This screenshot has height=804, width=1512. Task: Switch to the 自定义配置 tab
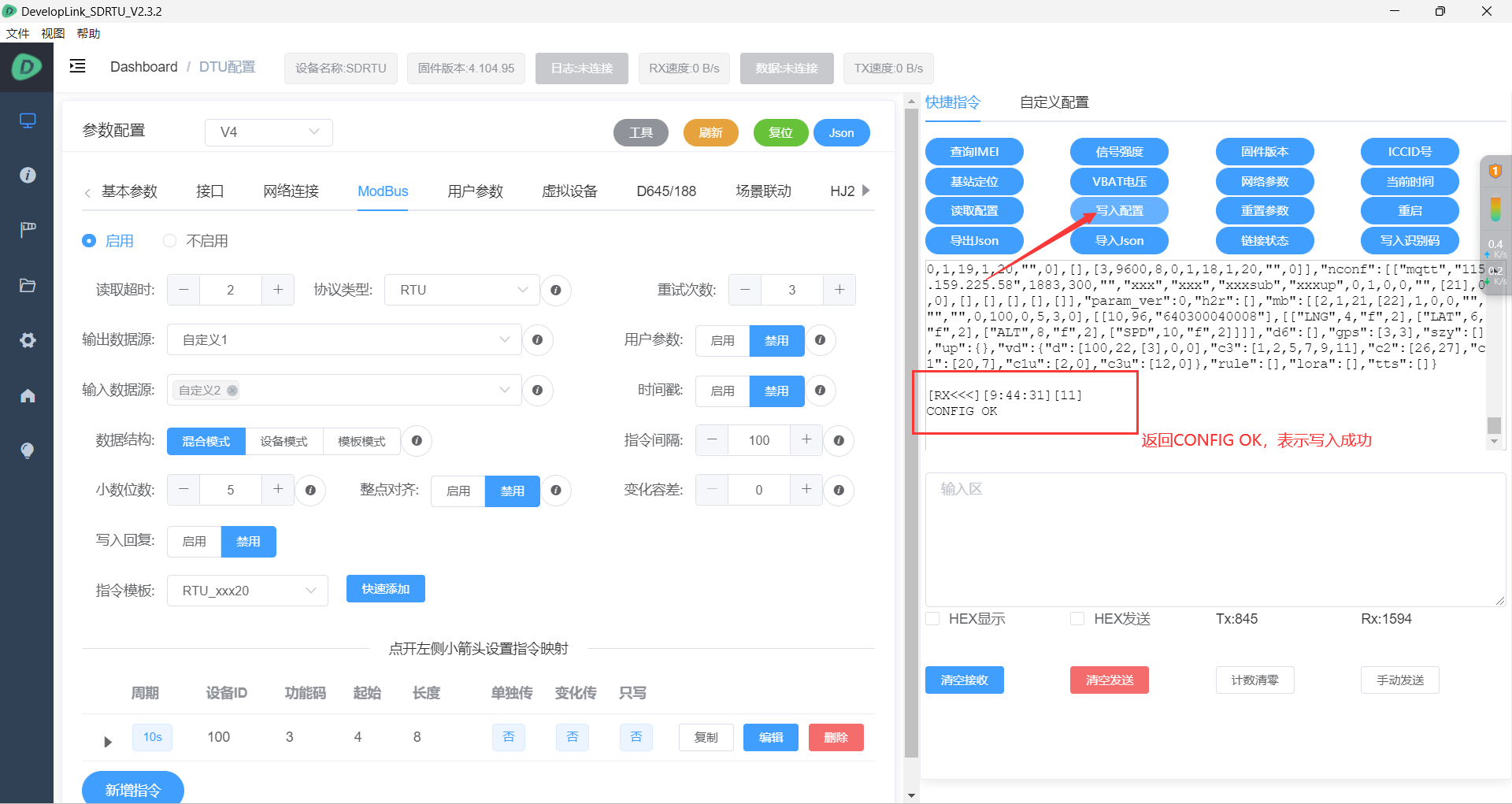click(x=1054, y=102)
